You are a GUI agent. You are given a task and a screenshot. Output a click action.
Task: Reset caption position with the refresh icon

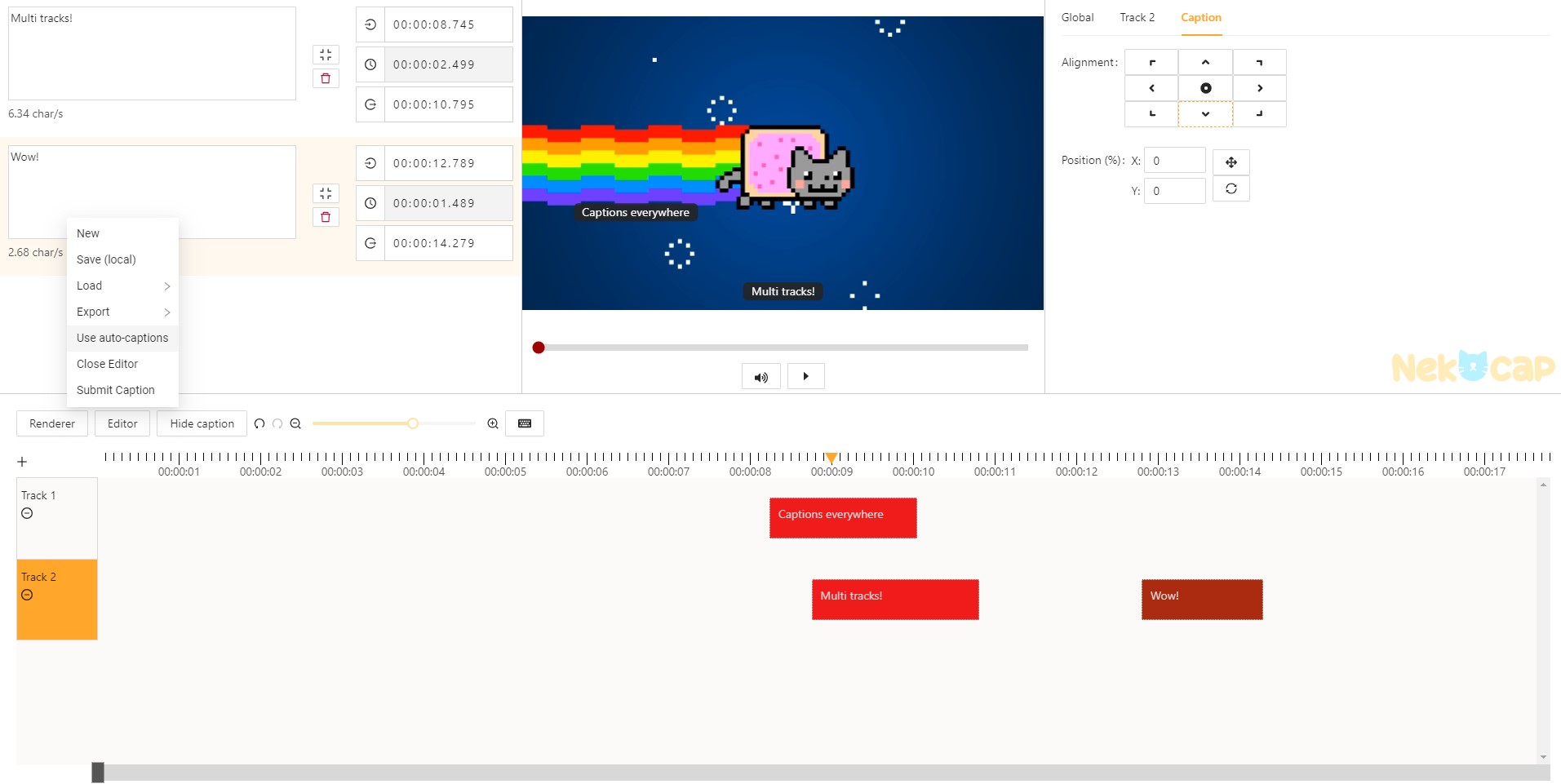point(1231,189)
